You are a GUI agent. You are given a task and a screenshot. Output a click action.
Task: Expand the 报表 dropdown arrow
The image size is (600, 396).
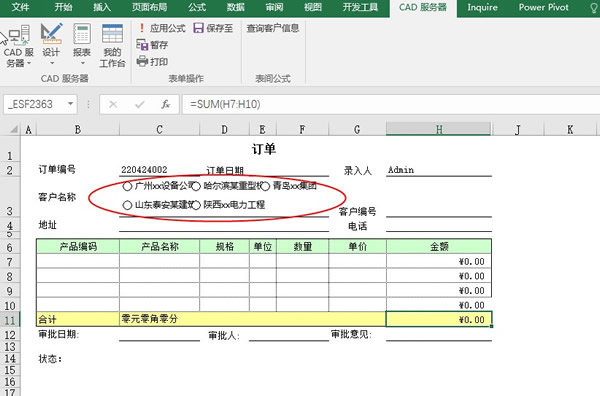[83, 63]
